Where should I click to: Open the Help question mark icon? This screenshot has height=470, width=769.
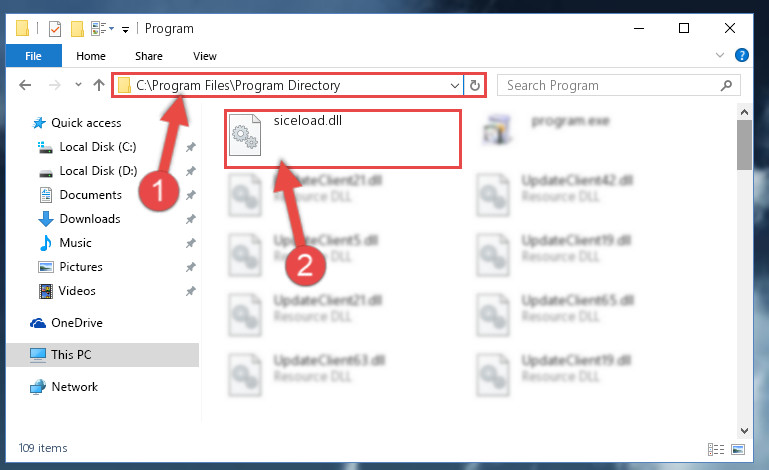[742, 55]
